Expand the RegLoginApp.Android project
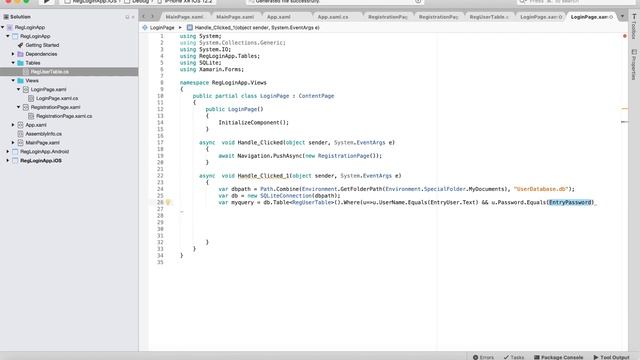The width and height of the screenshot is (640, 360). (8, 151)
